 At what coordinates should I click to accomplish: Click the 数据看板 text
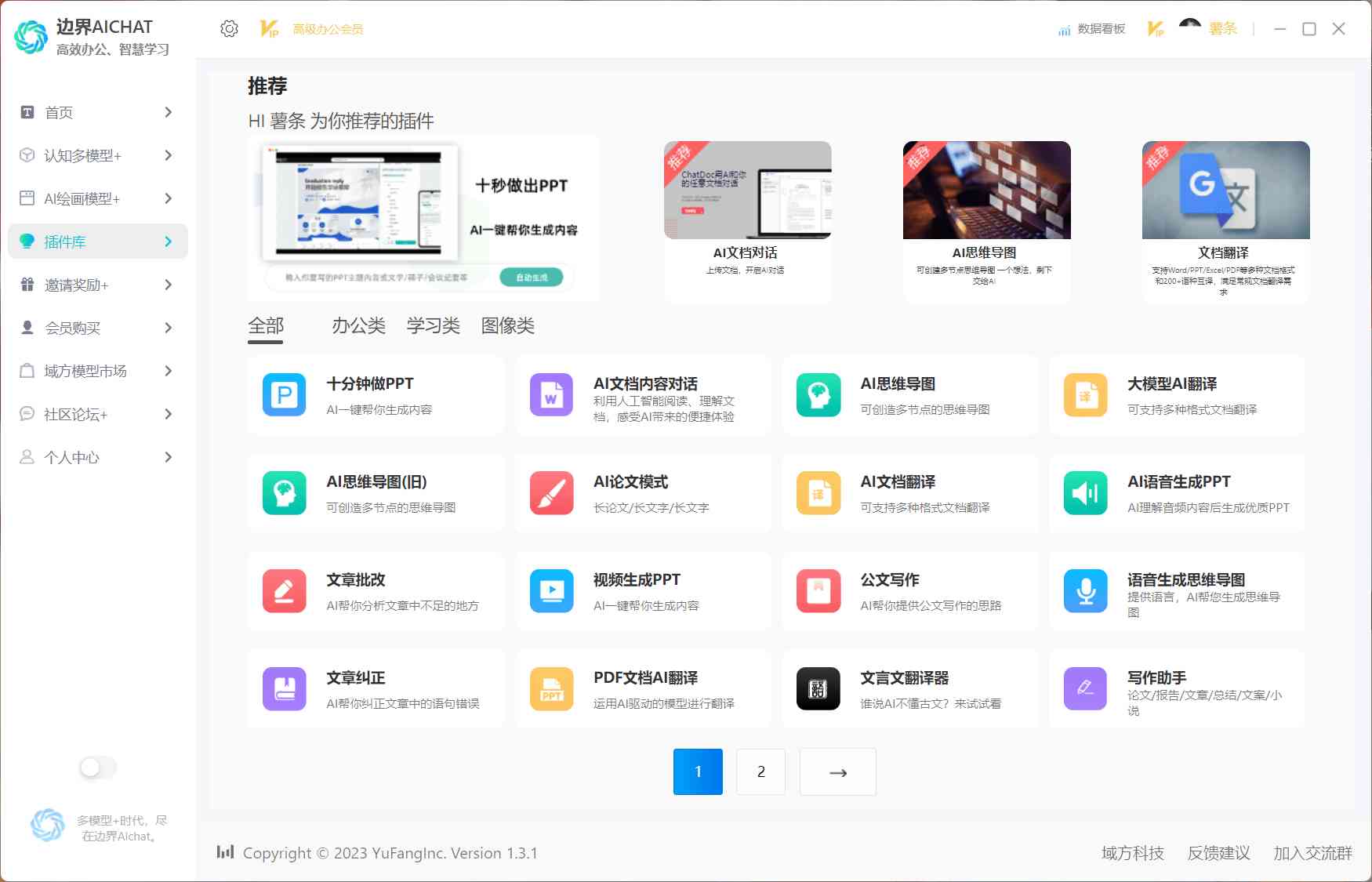click(1102, 29)
